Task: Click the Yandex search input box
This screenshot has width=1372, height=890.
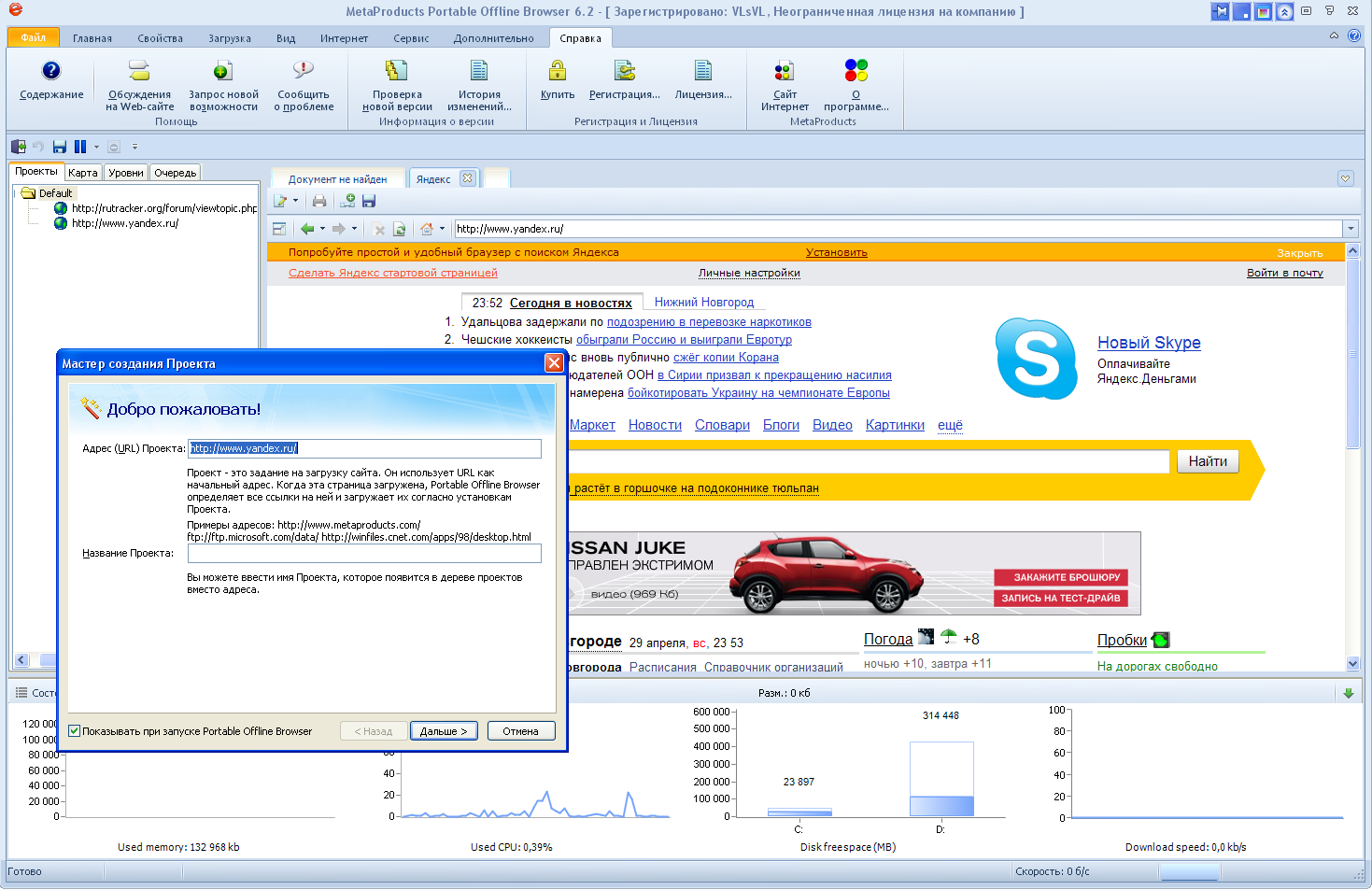Action: pos(869,461)
